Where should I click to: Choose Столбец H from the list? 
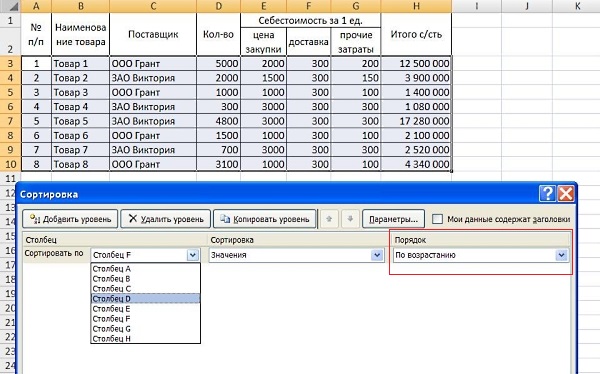[x=145, y=338]
